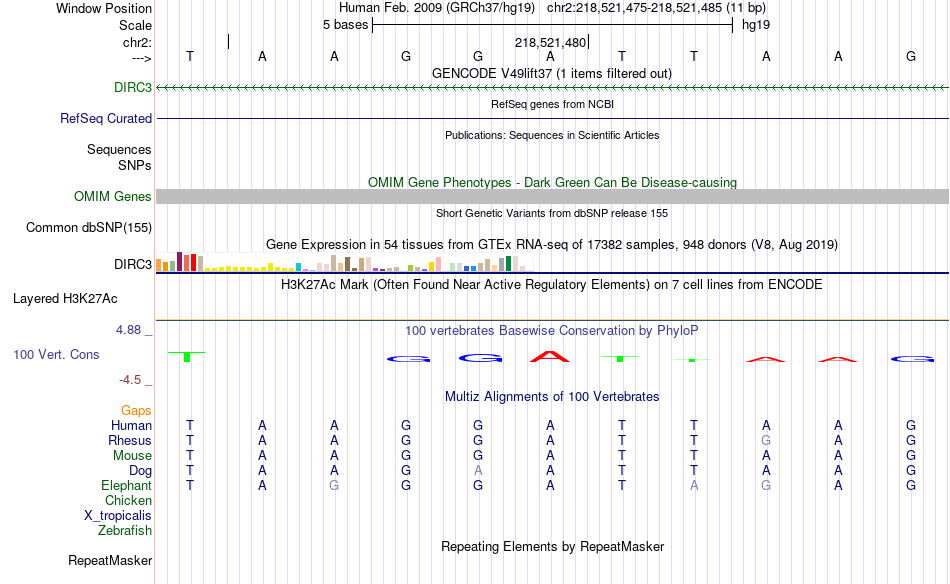
Task: Click the DIRC3 GTEx expression bar chart
Action: pos(345,262)
